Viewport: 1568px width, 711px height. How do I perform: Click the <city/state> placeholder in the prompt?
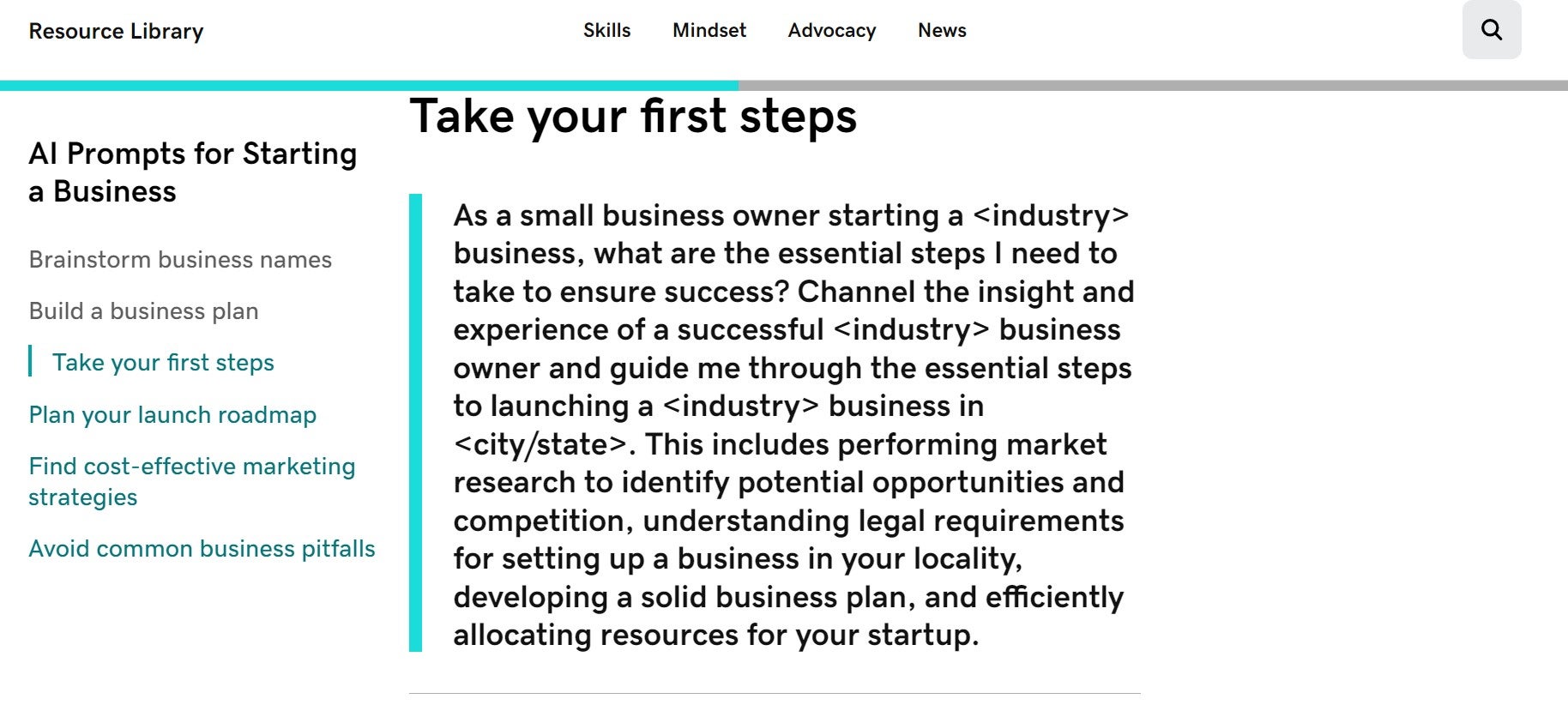pos(540,444)
